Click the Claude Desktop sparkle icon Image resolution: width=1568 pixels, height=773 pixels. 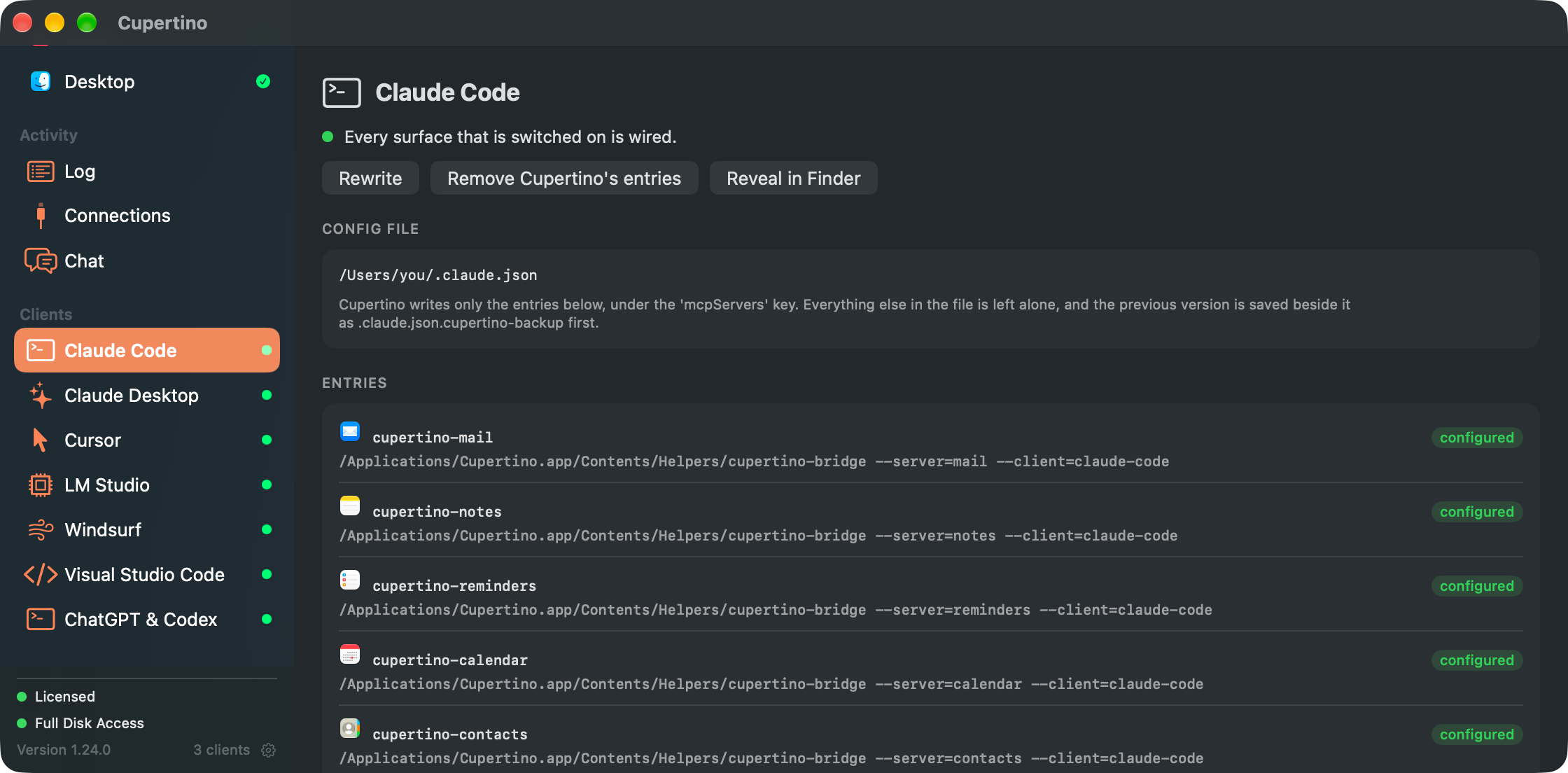pyautogui.click(x=41, y=396)
